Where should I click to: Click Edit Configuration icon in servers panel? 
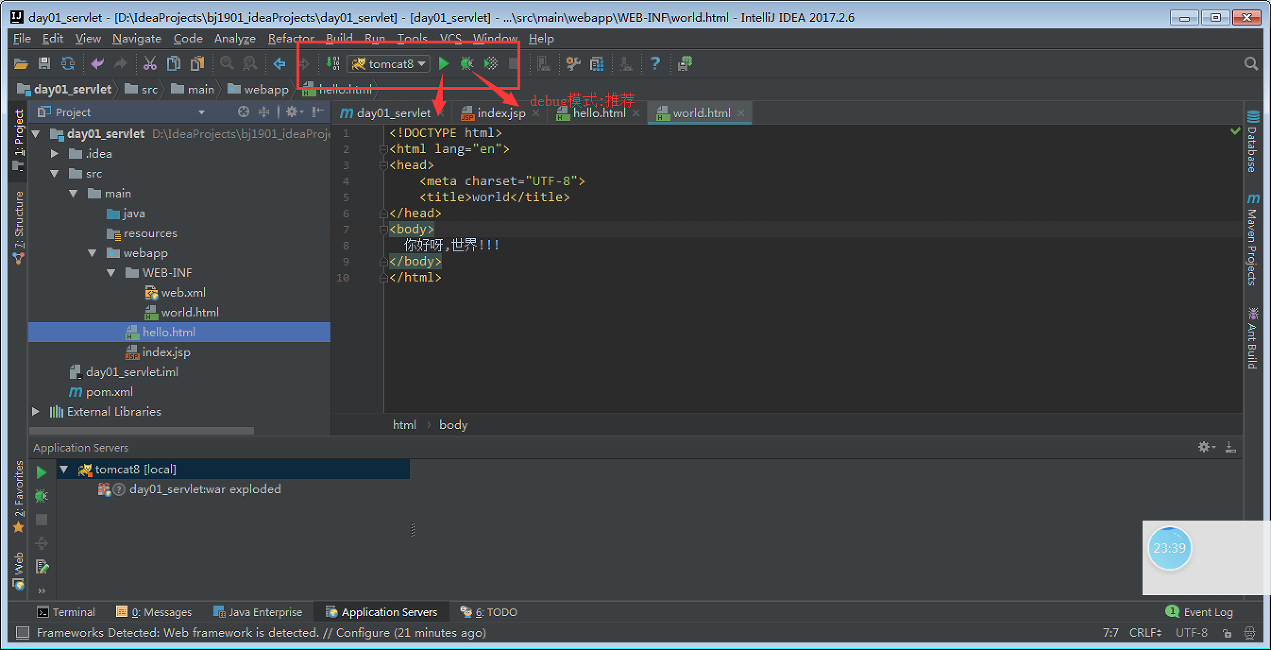[41, 567]
